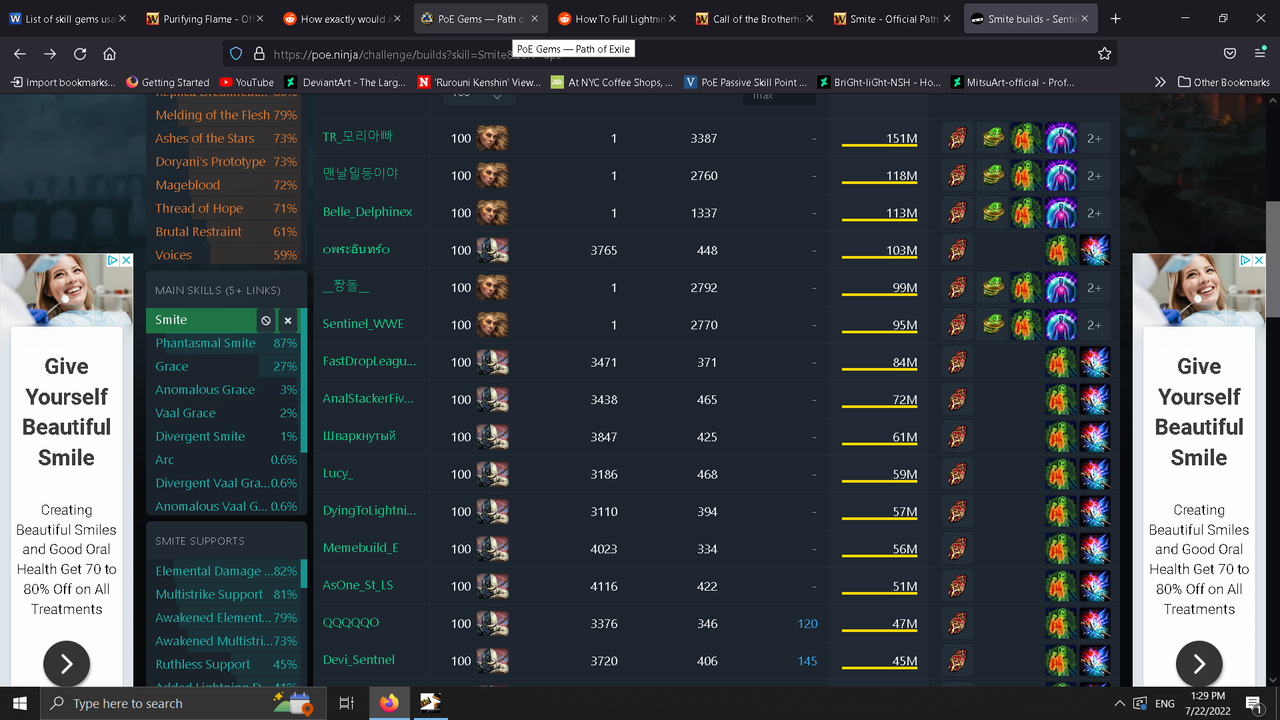Open the notification center icon
This screenshot has width=1280, height=720.
point(1253,703)
